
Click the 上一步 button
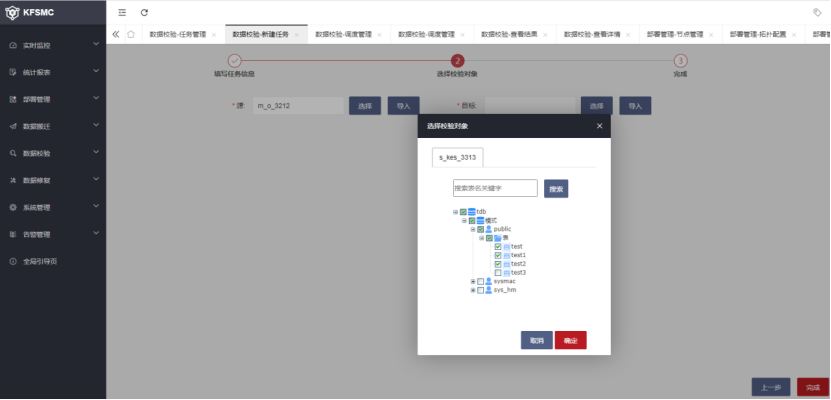click(x=771, y=387)
